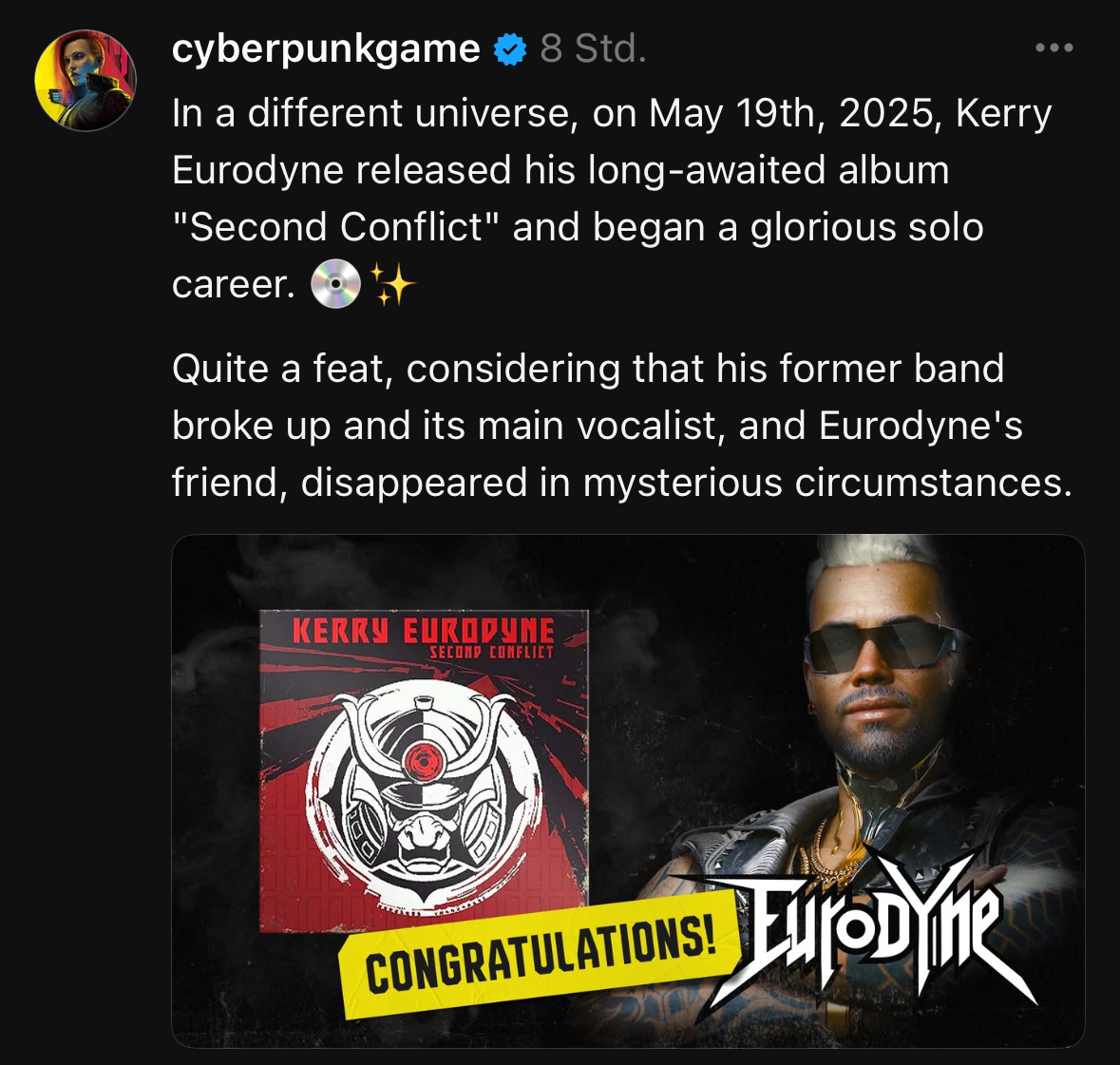Click the blue verified badge
Screen dimensions: 1120x1065
510,49
